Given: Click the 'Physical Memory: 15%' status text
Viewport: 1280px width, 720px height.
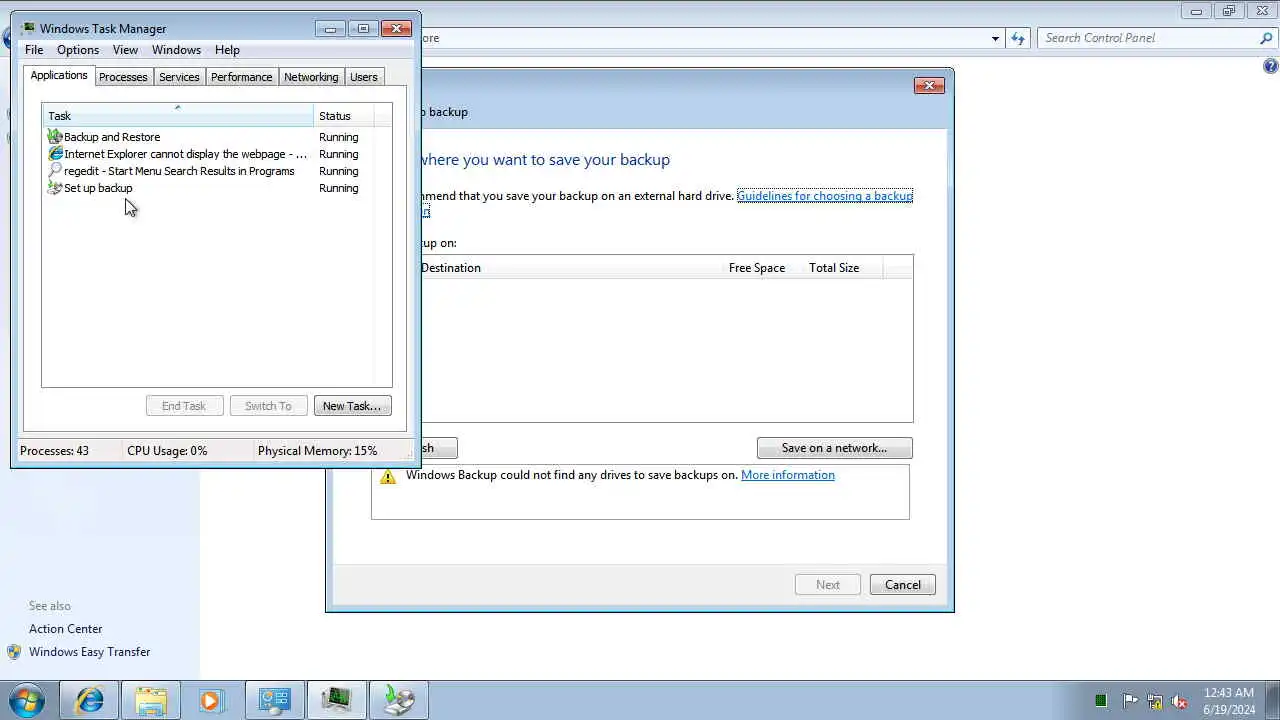Looking at the screenshot, I should pos(317,451).
